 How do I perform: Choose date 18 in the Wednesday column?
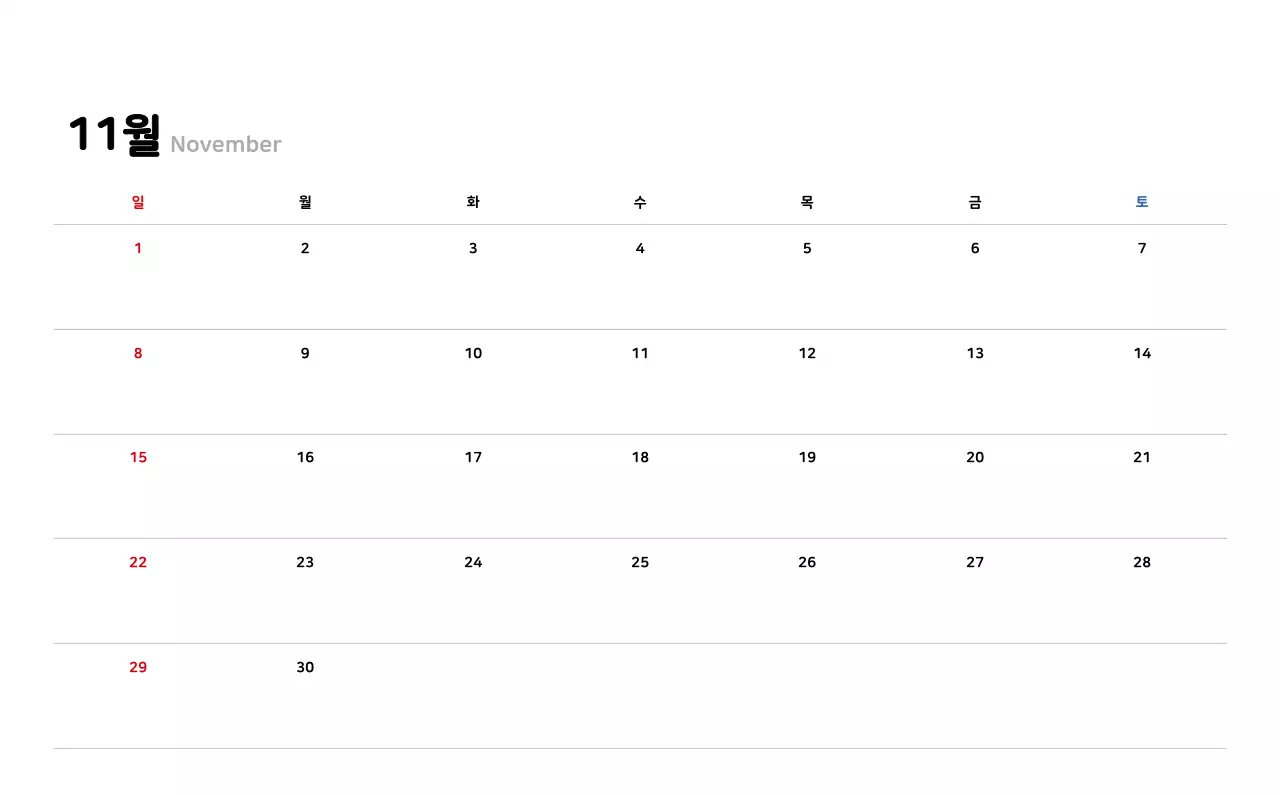(x=640, y=458)
